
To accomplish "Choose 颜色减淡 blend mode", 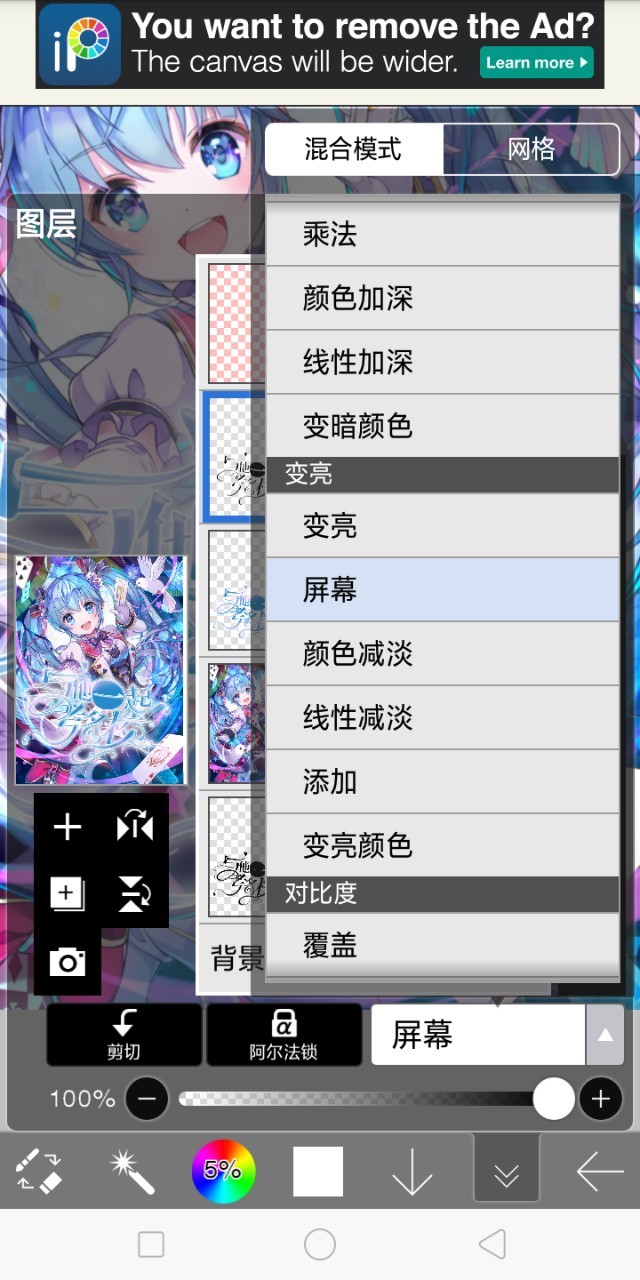I will (443, 654).
